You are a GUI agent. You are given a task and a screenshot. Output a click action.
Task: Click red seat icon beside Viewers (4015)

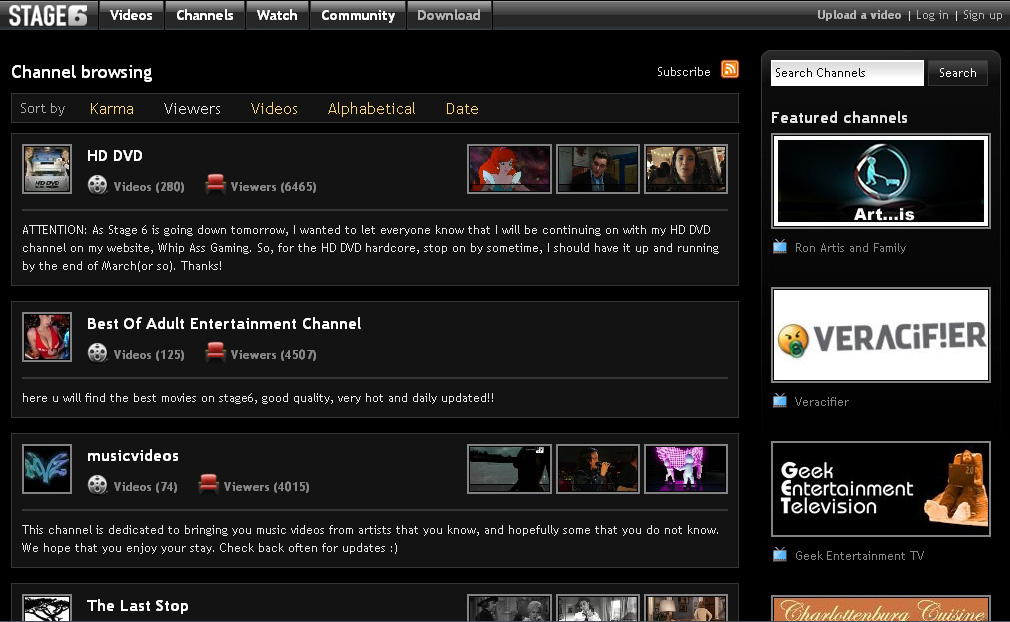[208, 484]
